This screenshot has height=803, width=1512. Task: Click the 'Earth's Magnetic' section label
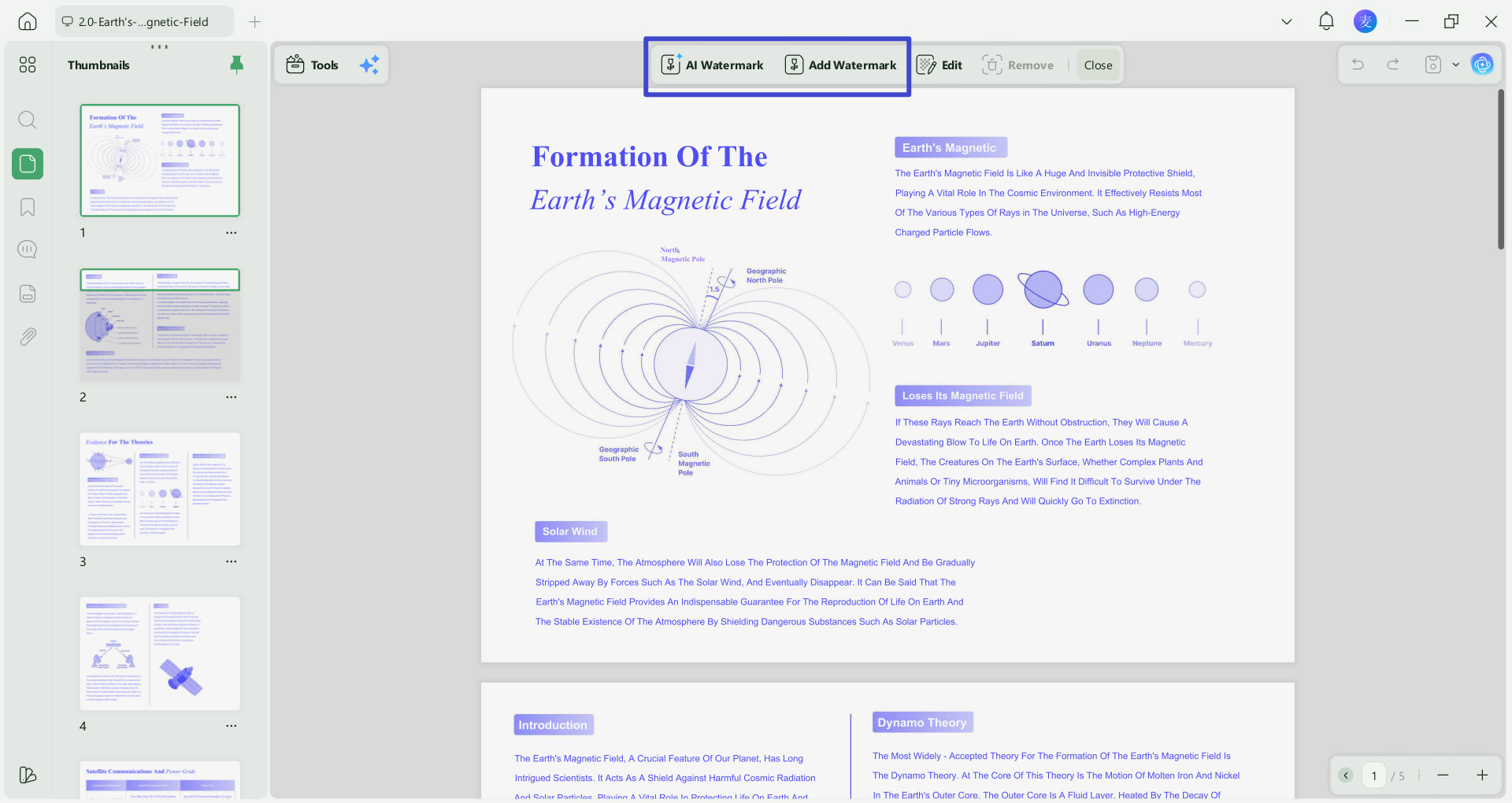pos(951,147)
